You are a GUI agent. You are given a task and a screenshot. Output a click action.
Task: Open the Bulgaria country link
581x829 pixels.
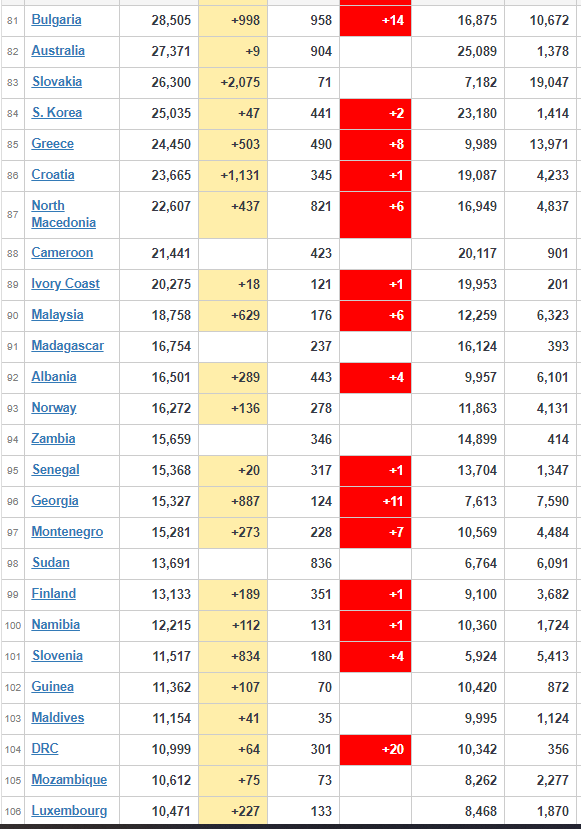coord(56,20)
